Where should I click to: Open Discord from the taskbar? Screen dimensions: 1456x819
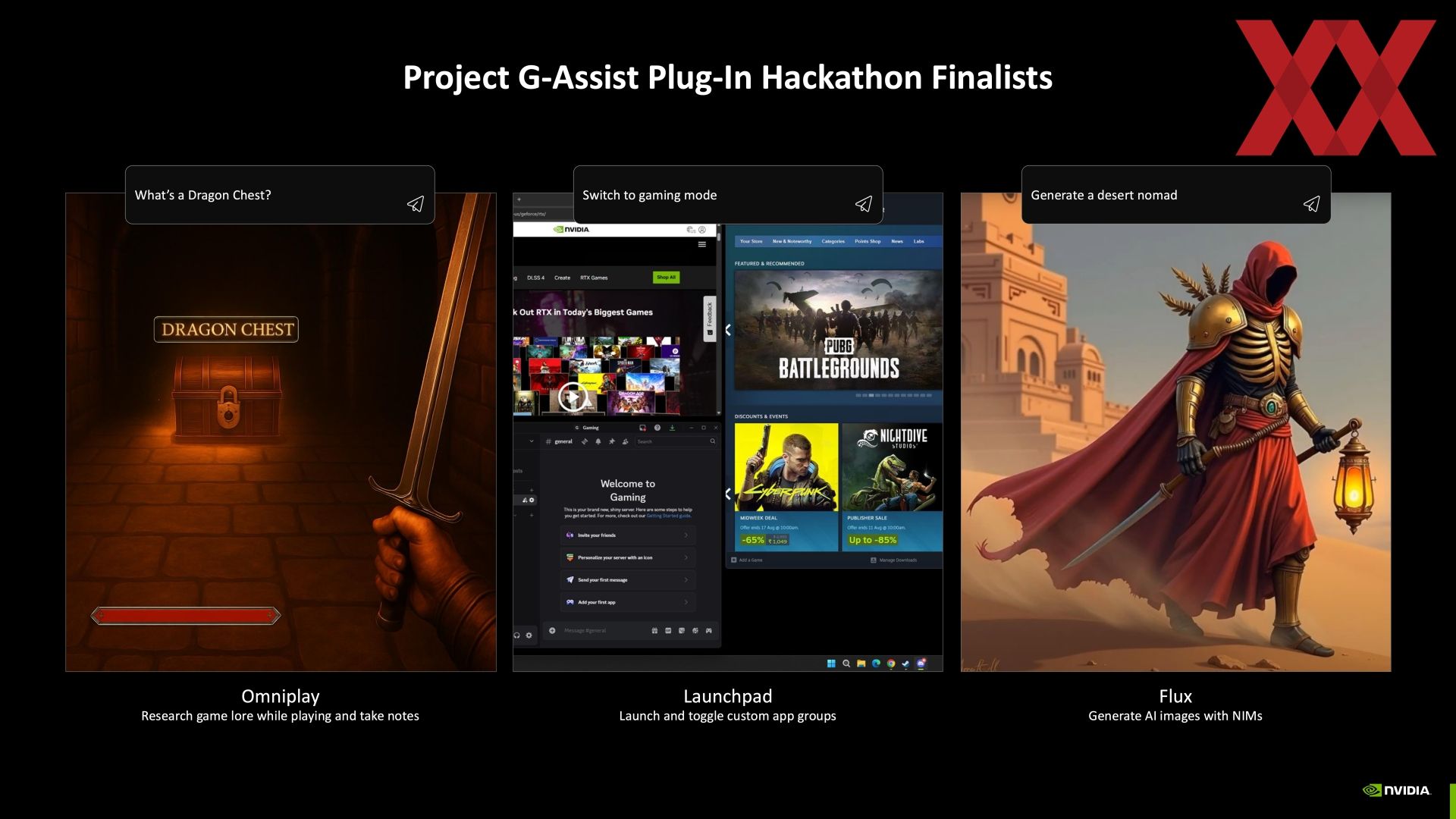(921, 664)
